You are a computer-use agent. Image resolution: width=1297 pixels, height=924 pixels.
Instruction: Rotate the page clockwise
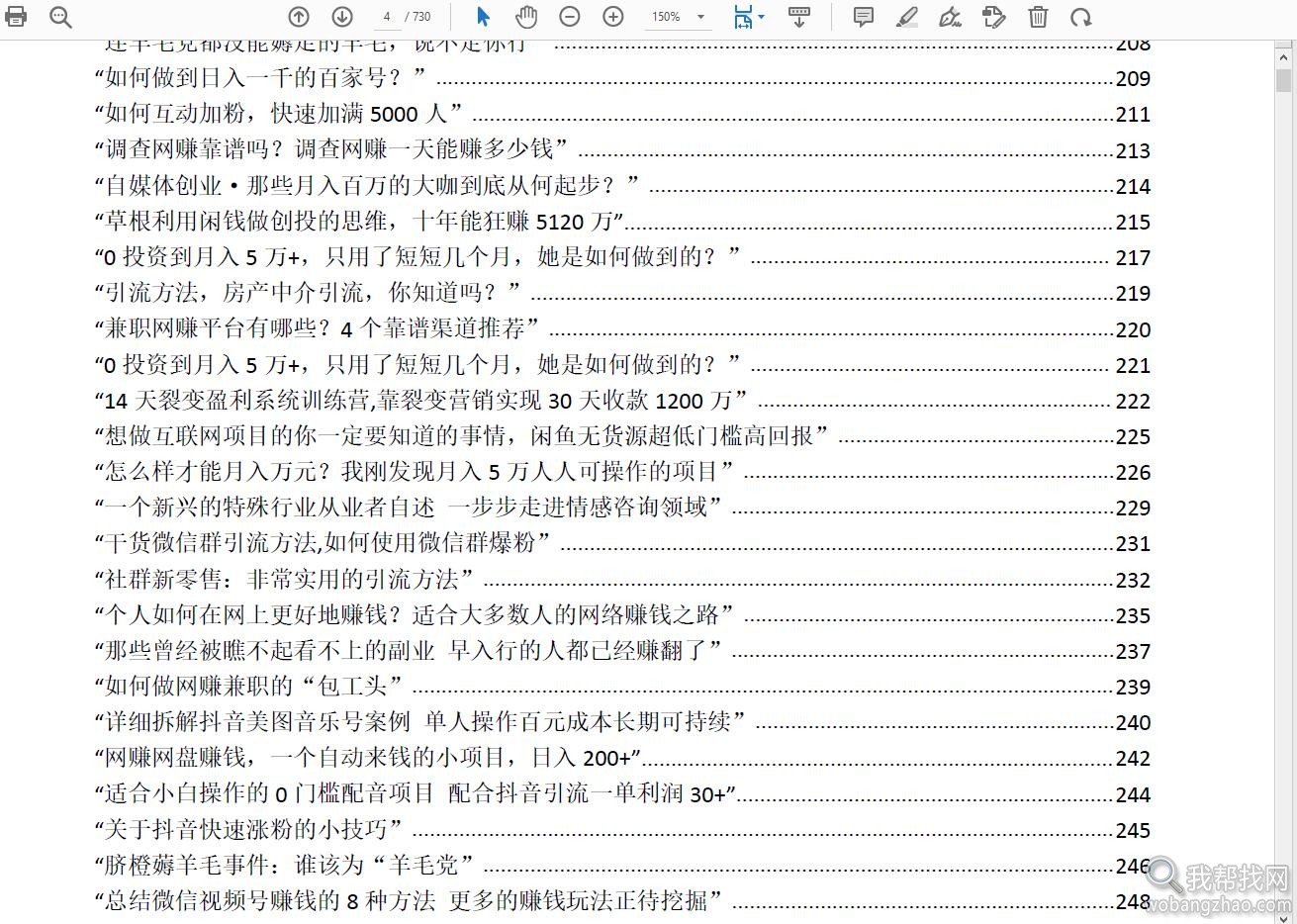tap(1080, 16)
